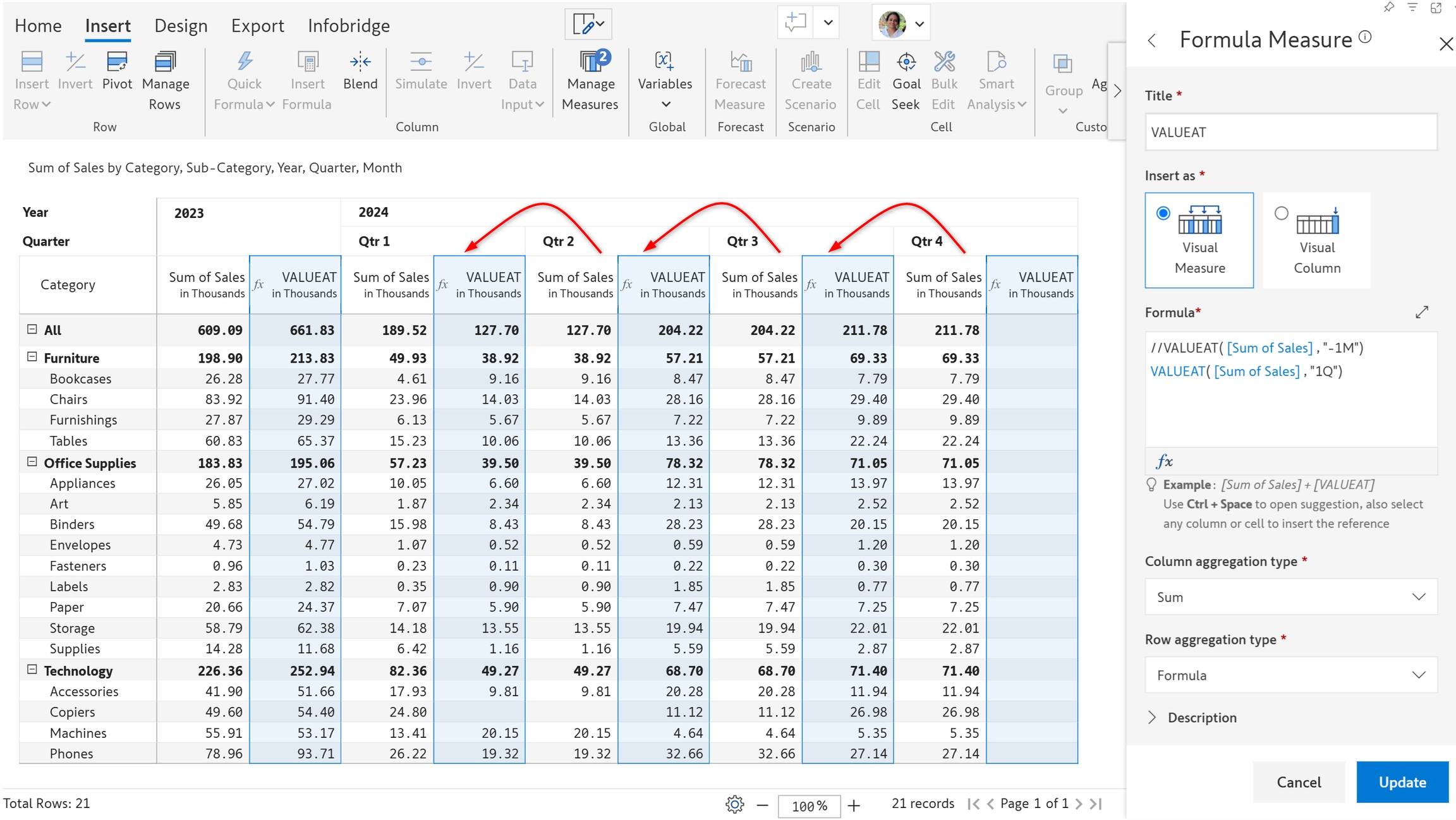Click the Update button
1456x820 pixels.
point(1402,782)
